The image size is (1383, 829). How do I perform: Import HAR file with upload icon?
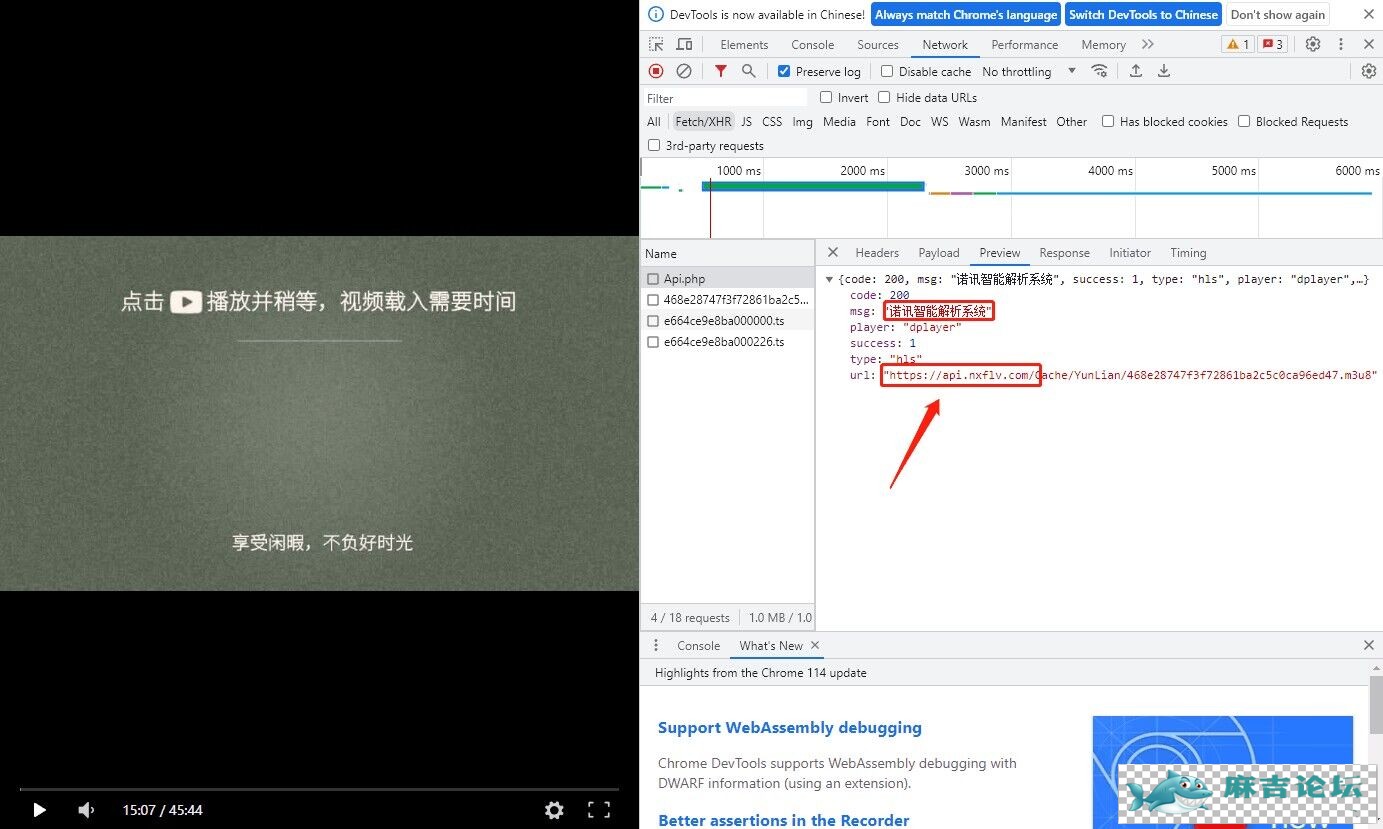point(1136,71)
